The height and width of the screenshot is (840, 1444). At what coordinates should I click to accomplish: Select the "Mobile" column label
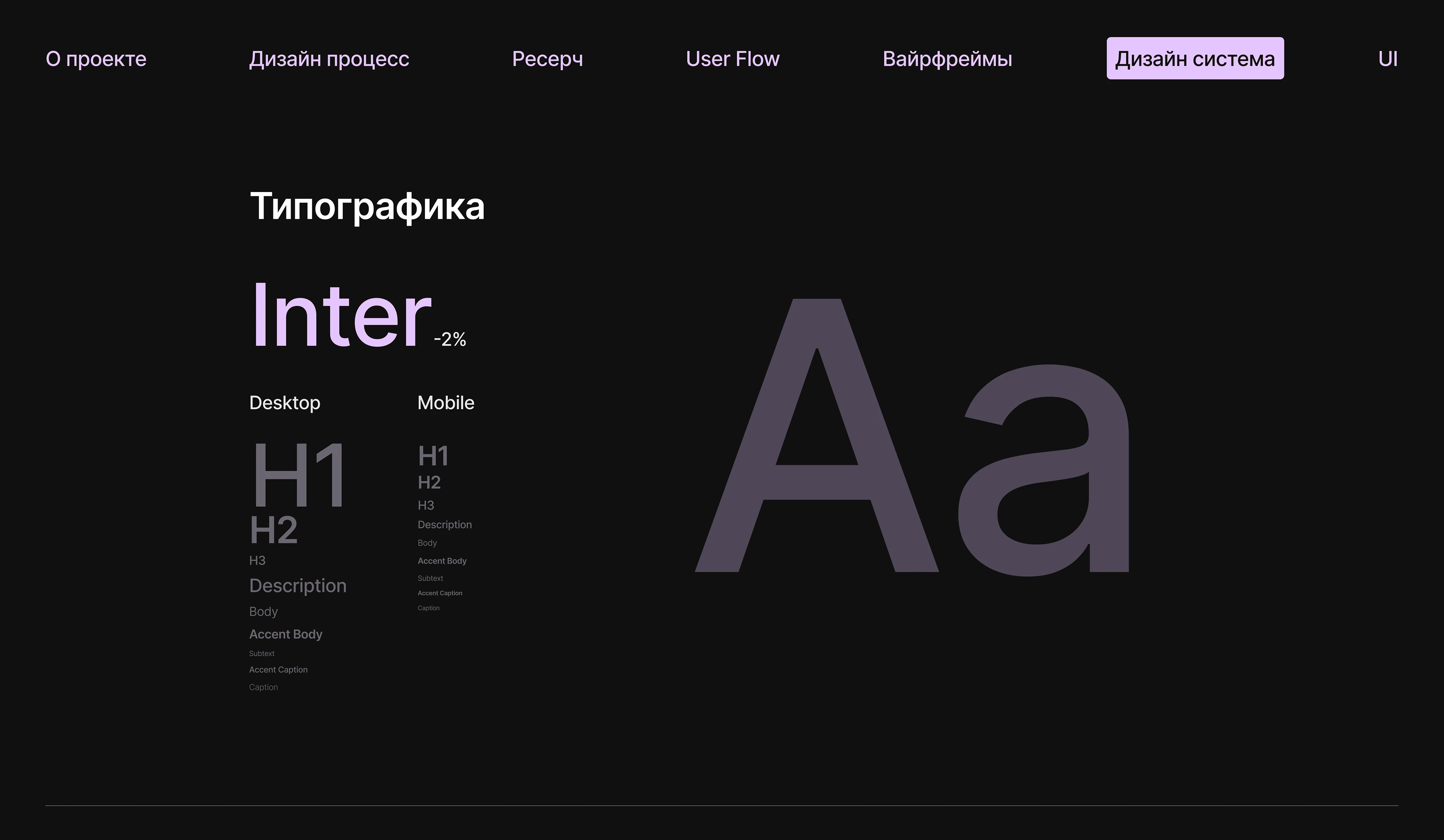click(446, 403)
